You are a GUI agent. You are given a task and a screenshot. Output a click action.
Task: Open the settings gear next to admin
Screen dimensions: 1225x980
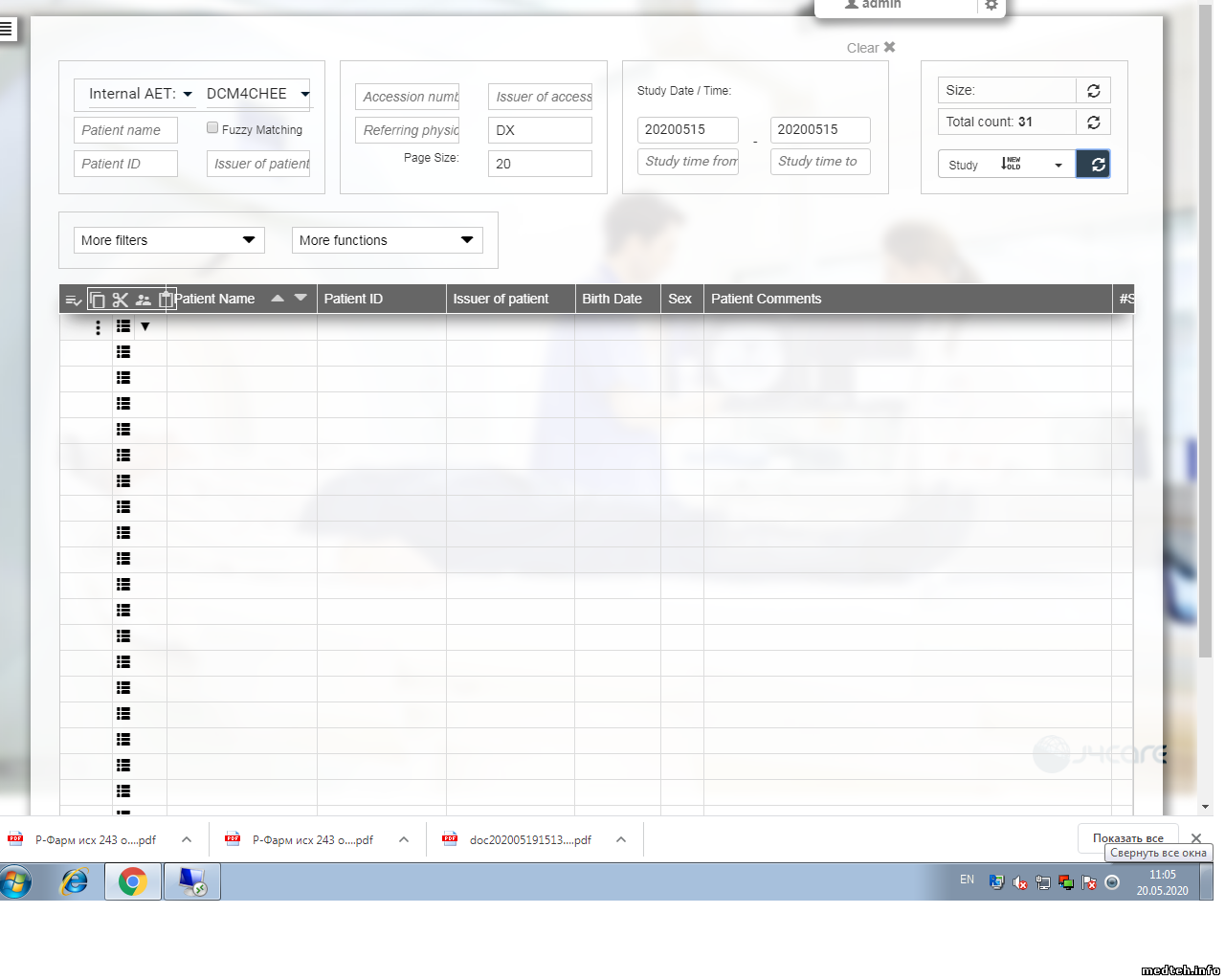click(x=991, y=5)
